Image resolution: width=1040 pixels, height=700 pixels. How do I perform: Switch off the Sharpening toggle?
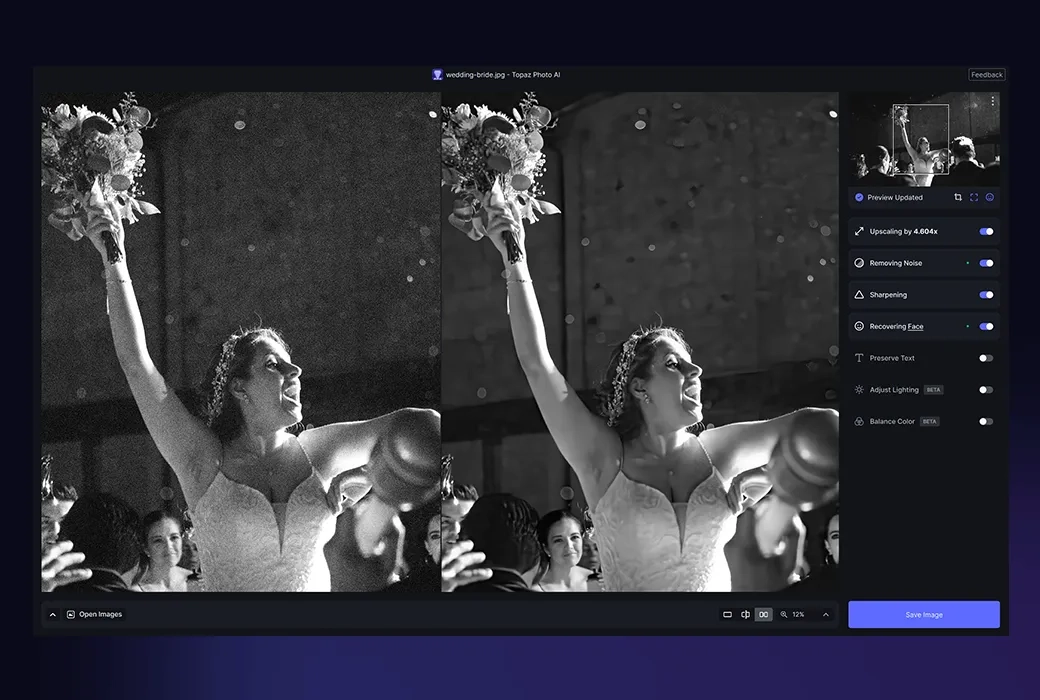(986, 295)
